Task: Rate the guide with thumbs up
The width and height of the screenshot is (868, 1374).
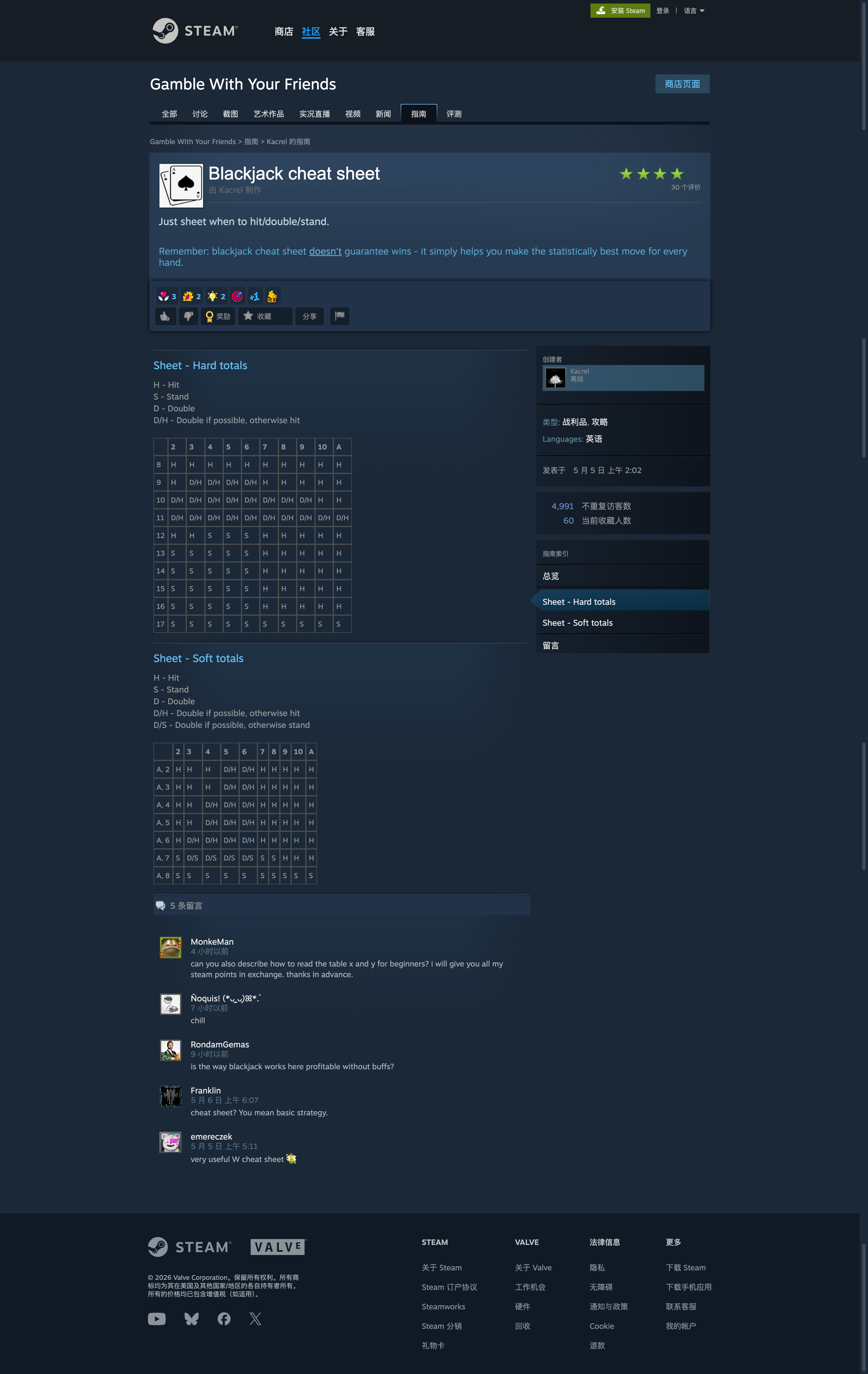Action: pos(165,316)
